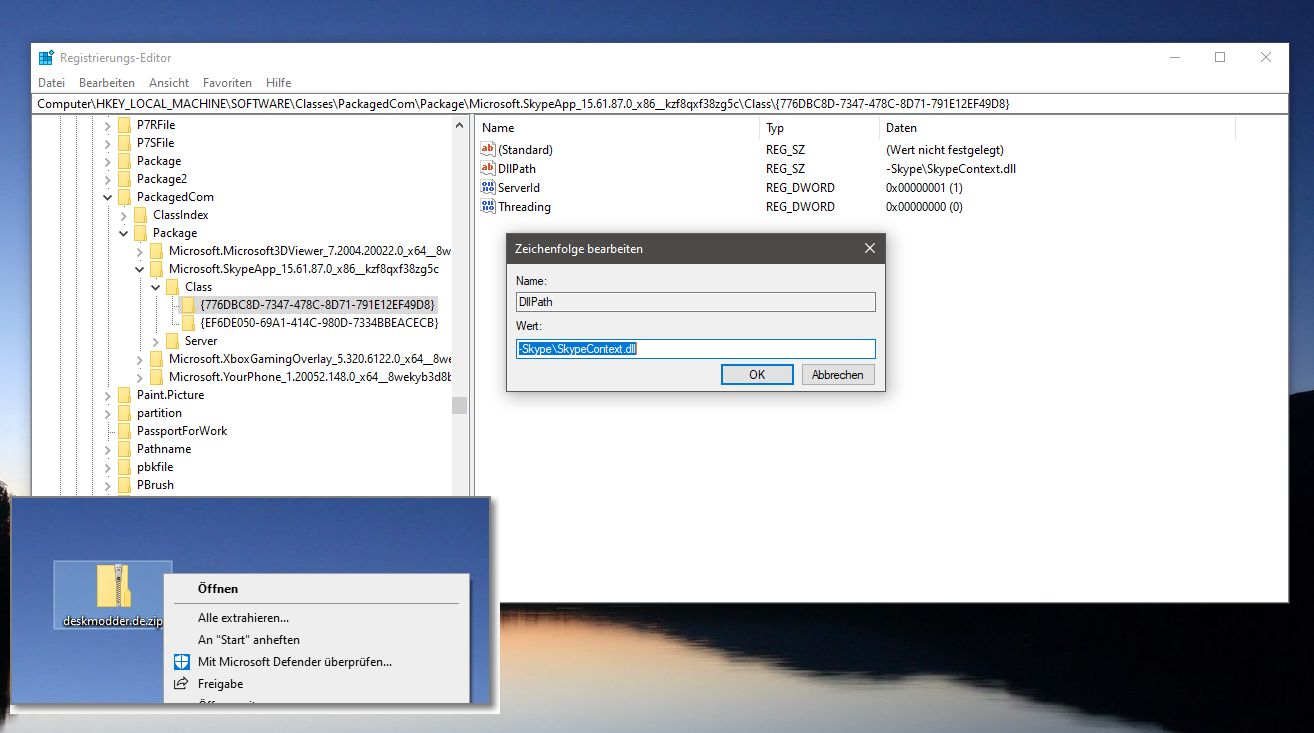Image resolution: width=1314 pixels, height=733 pixels.
Task: Click the Microsoft.Microsoft3DViewer folder icon
Action: (156, 251)
